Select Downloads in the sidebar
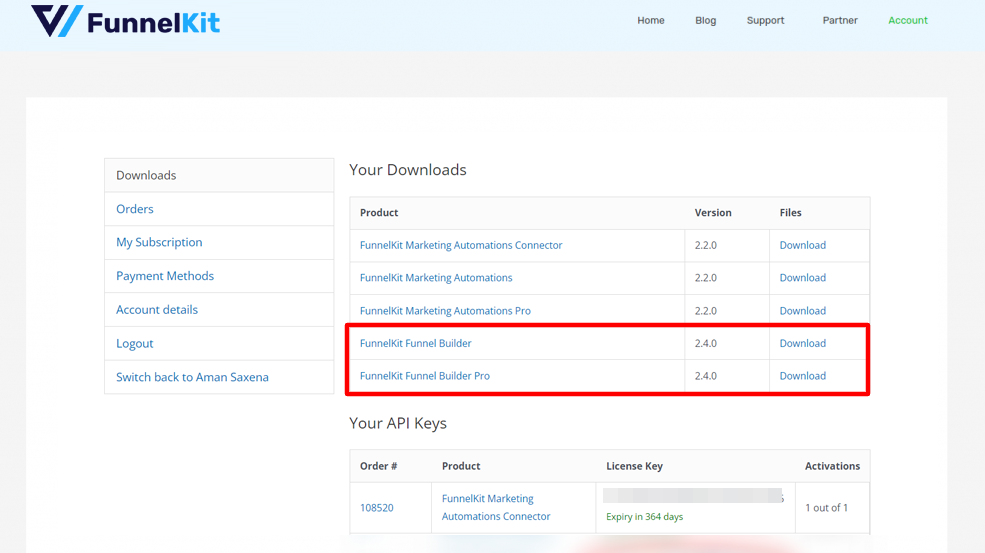The height and width of the screenshot is (553, 985). [x=219, y=175]
